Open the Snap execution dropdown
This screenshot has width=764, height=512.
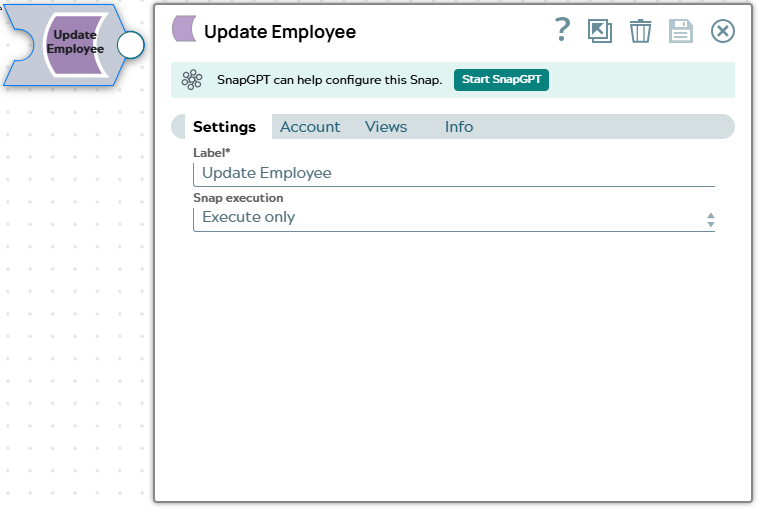[x=454, y=218]
